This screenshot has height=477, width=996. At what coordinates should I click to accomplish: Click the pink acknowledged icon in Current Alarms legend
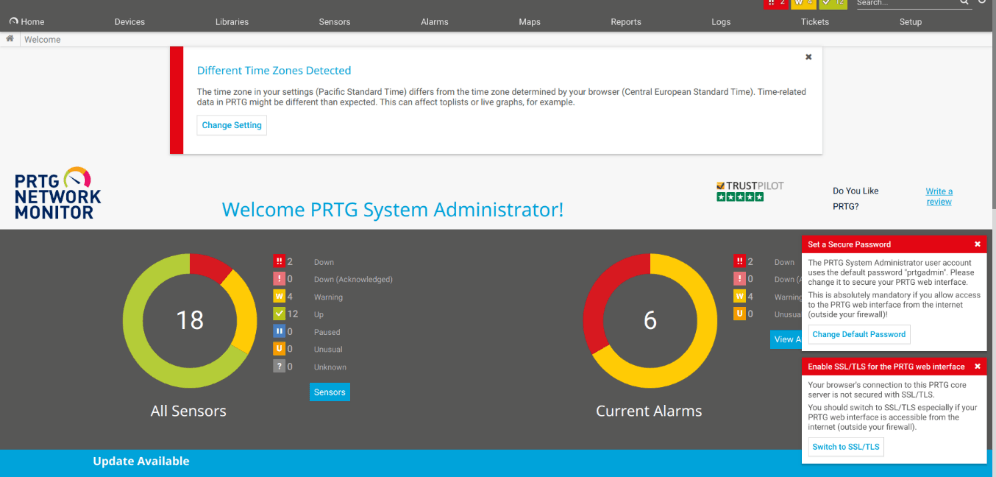(739, 279)
